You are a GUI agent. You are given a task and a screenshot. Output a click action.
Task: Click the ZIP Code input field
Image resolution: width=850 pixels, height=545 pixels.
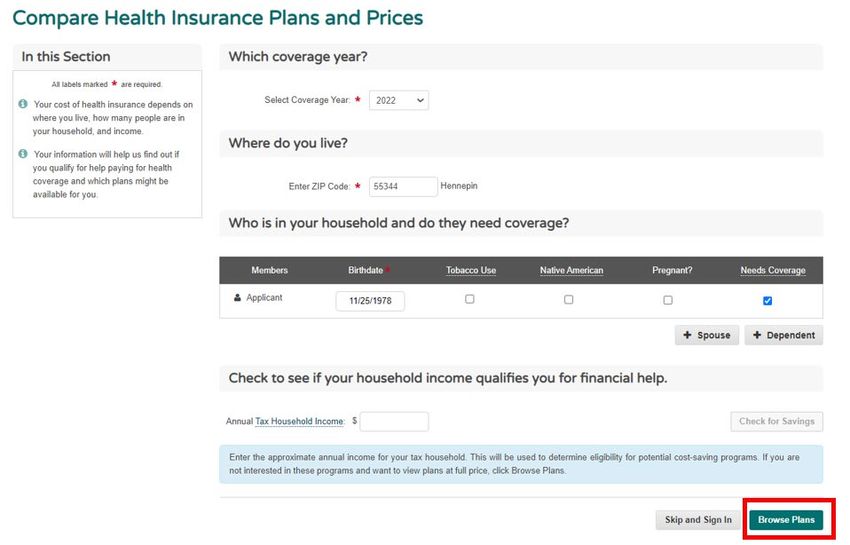(403, 187)
